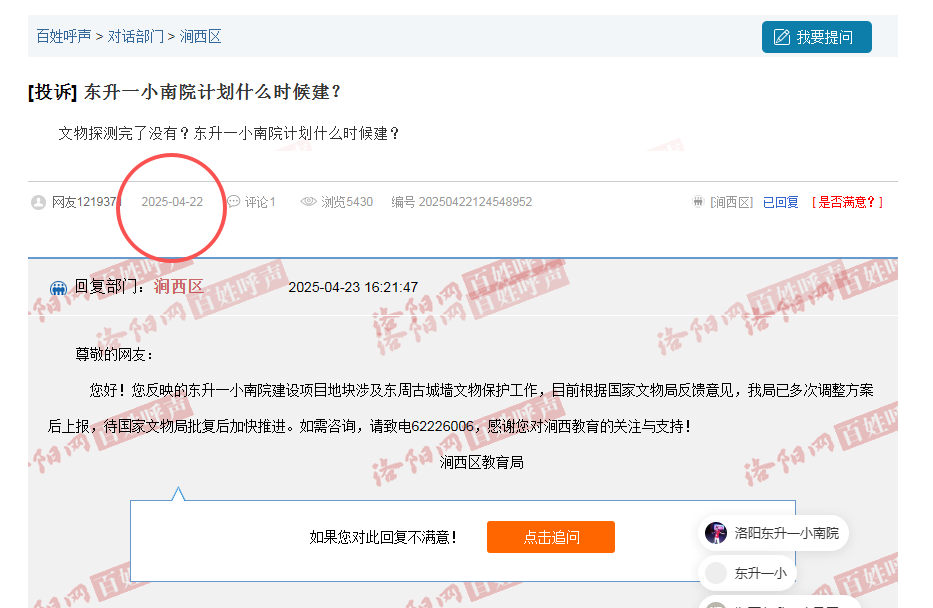Click the blue 已回复 status link
The image size is (933, 608).
[x=780, y=202]
